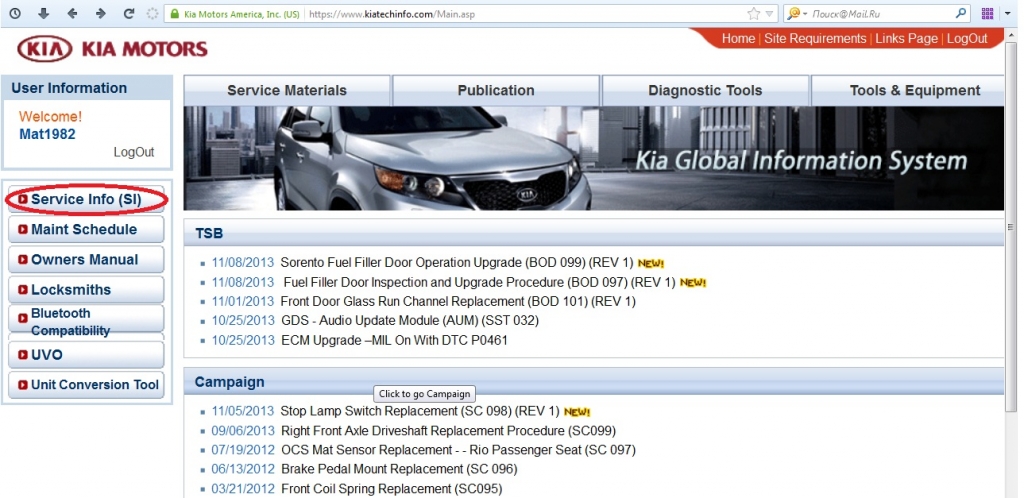
Task: Expand the dropdown arrow beside grid icon
Action: (x=1006, y=14)
